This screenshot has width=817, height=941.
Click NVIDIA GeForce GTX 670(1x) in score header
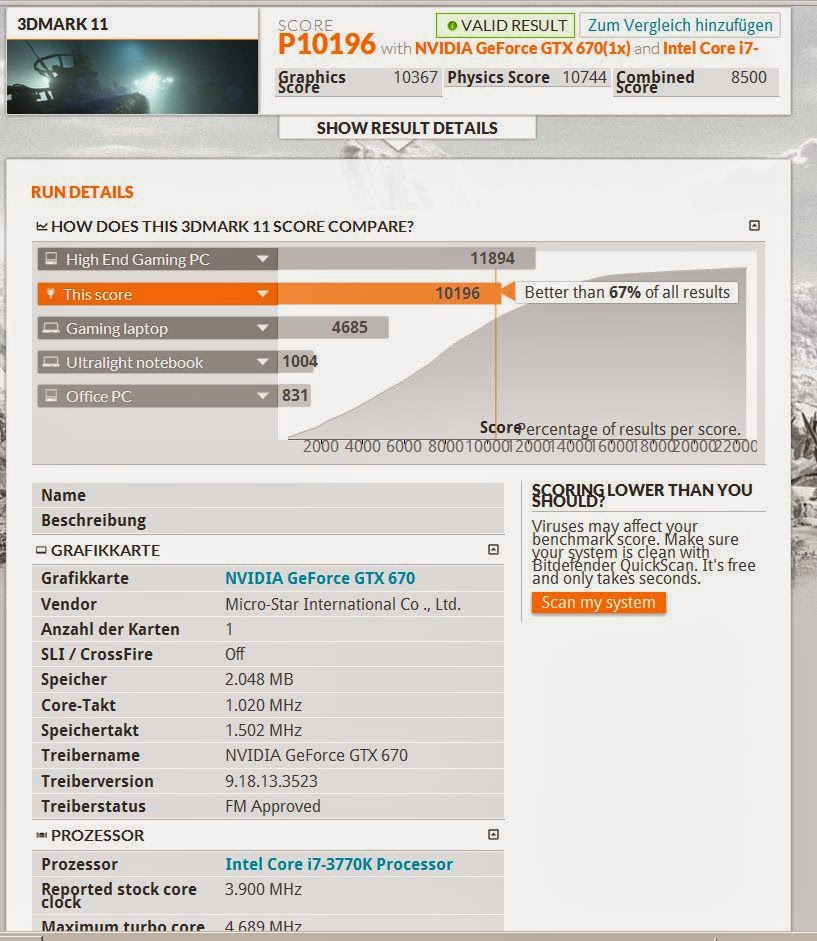(x=522, y=48)
